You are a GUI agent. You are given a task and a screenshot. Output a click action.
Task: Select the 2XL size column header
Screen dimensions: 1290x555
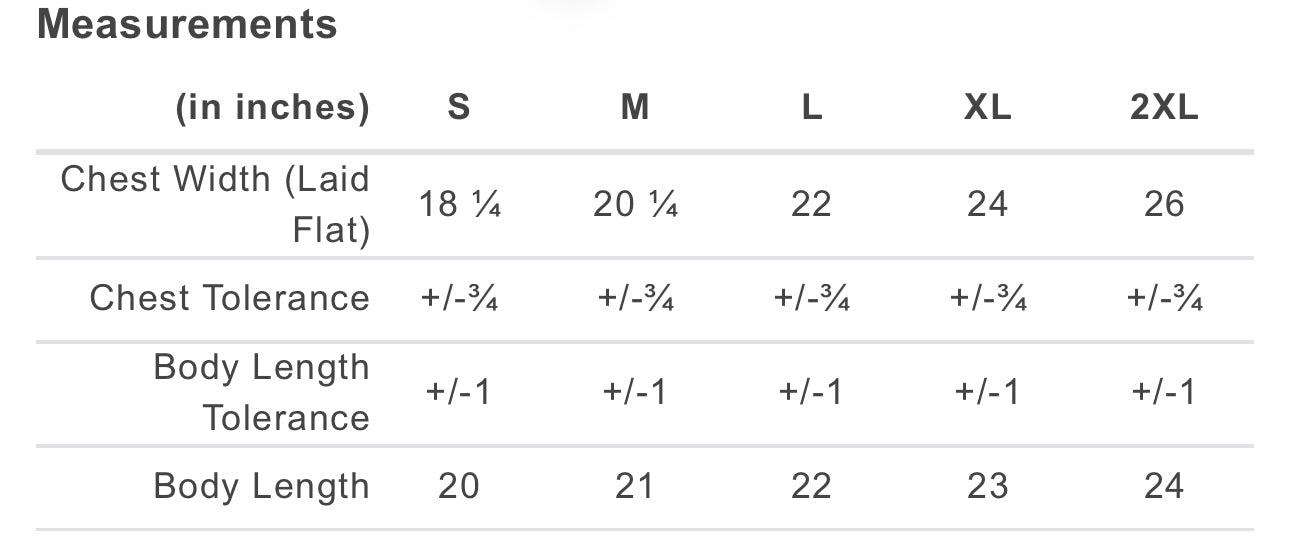(x=1164, y=107)
